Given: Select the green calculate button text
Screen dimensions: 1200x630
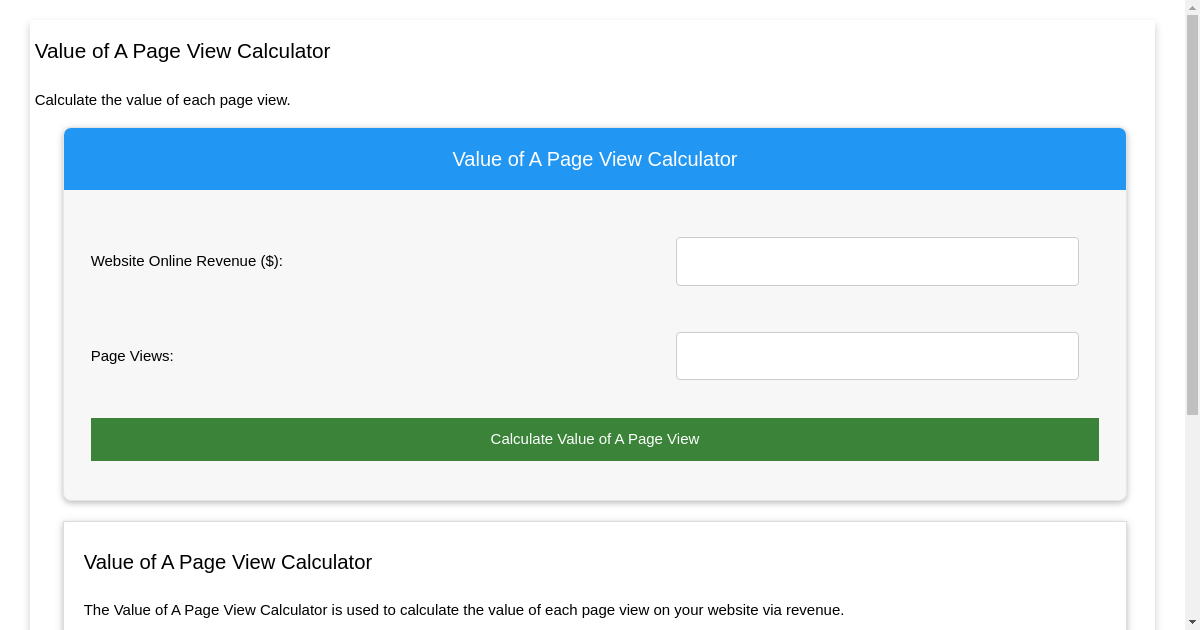Looking at the screenshot, I should [x=595, y=439].
